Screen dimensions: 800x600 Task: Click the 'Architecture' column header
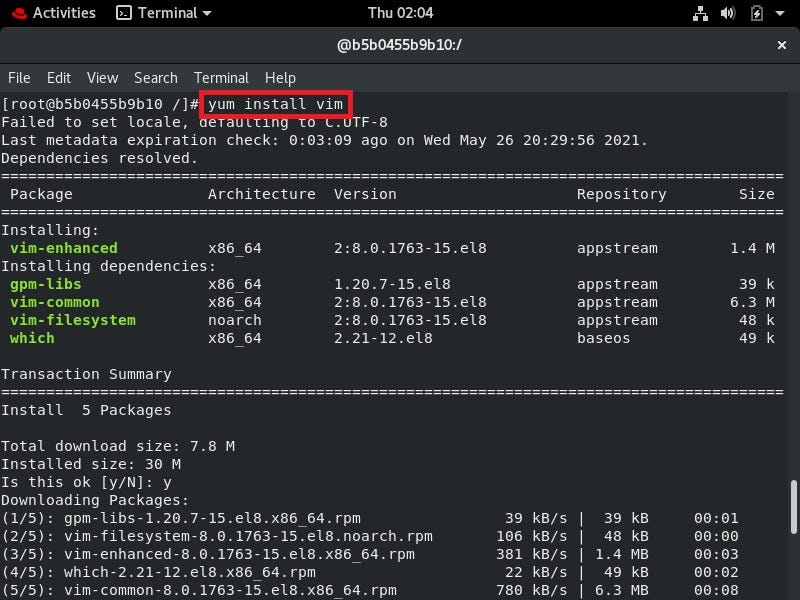point(262,194)
